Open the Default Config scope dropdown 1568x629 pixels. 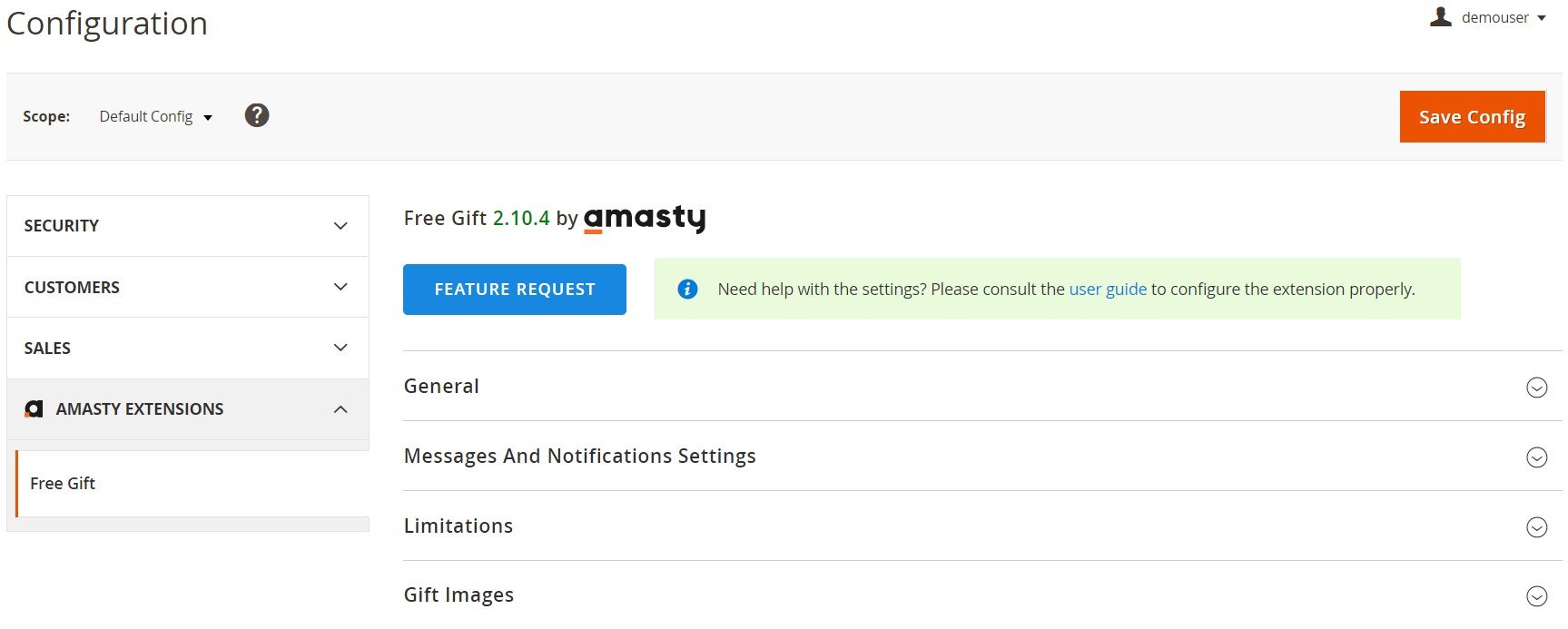(155, 116)
